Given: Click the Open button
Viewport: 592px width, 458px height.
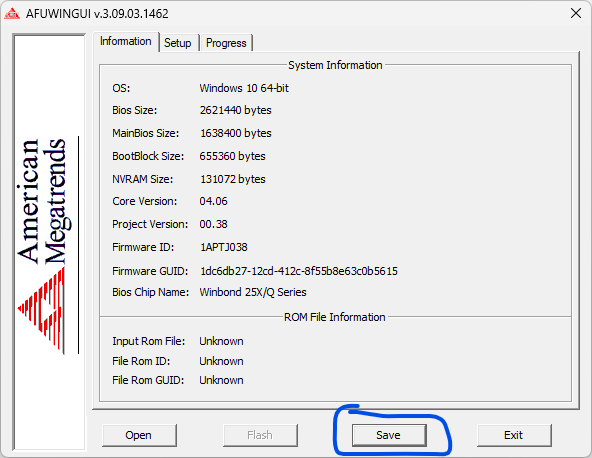Looking at the screenshot, I should pyautogui.click(x=139, y=435).
